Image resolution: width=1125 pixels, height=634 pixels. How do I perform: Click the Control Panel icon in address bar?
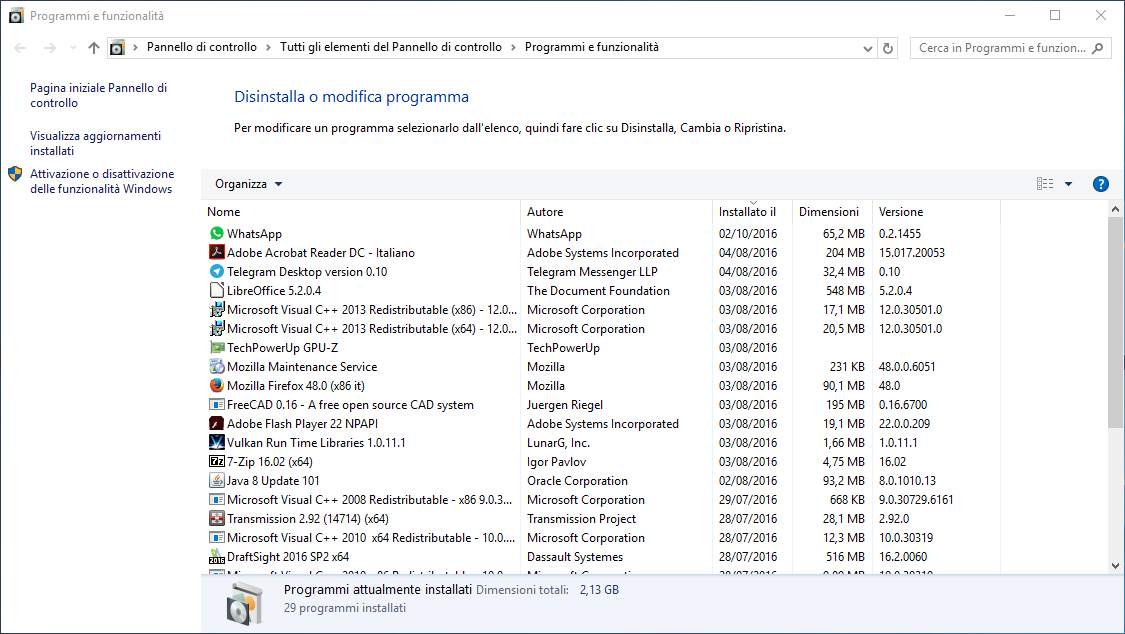pos(117,48)
